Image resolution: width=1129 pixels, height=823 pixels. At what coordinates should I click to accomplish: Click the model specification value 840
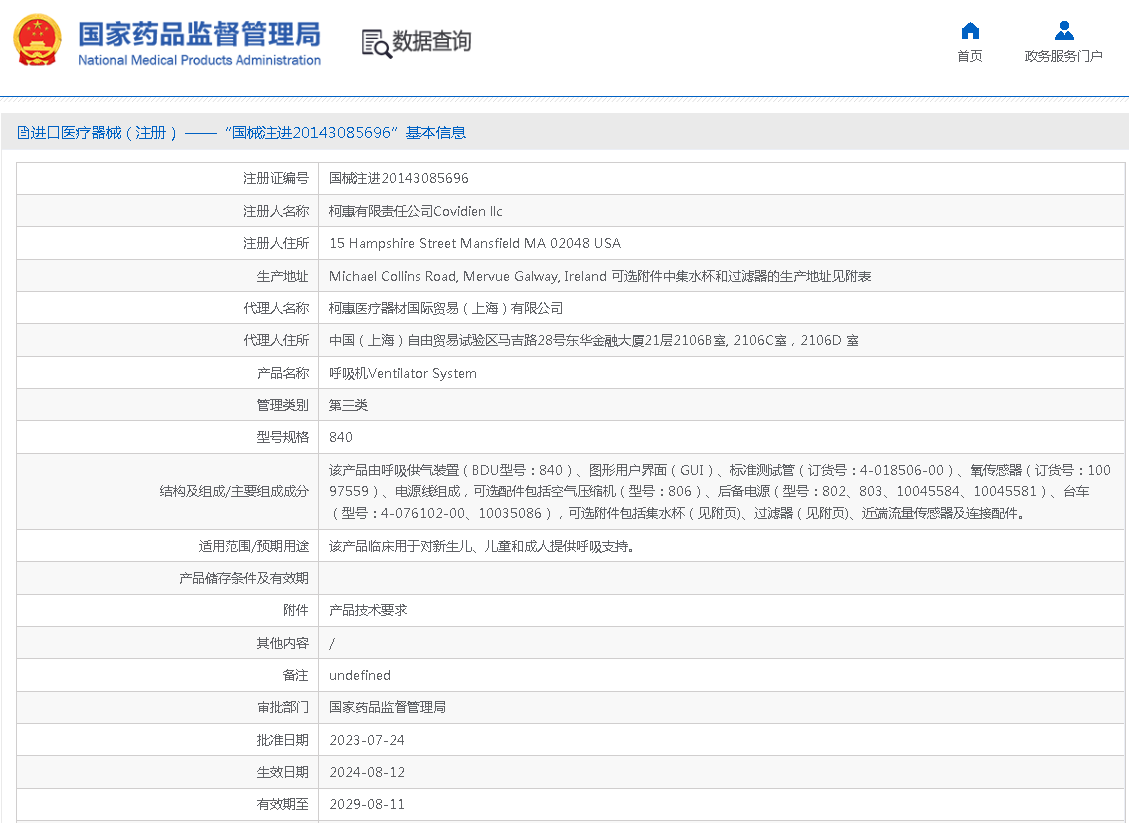341,437
